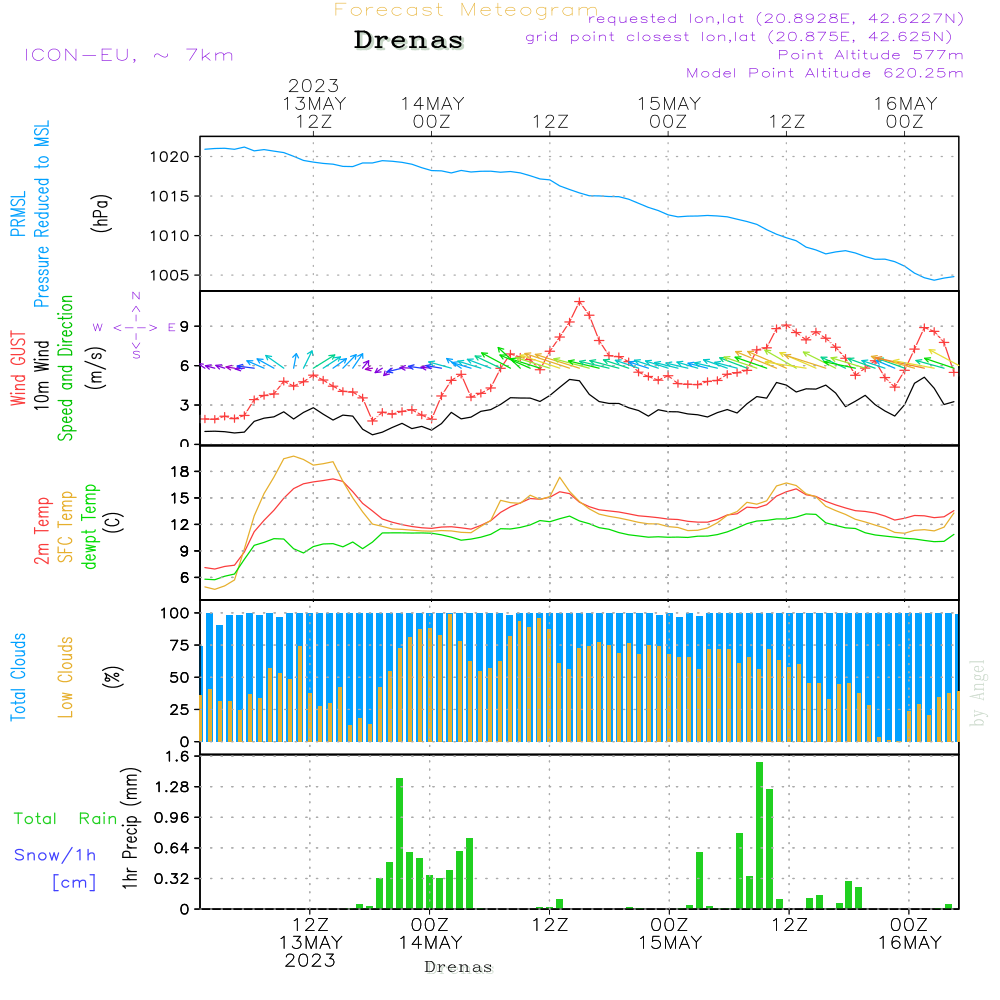Click the 'ICON-EU, ~ 7km' model label
Image resolution: width=1000 pixels, height=1000 pixels.
pos(129,55)
